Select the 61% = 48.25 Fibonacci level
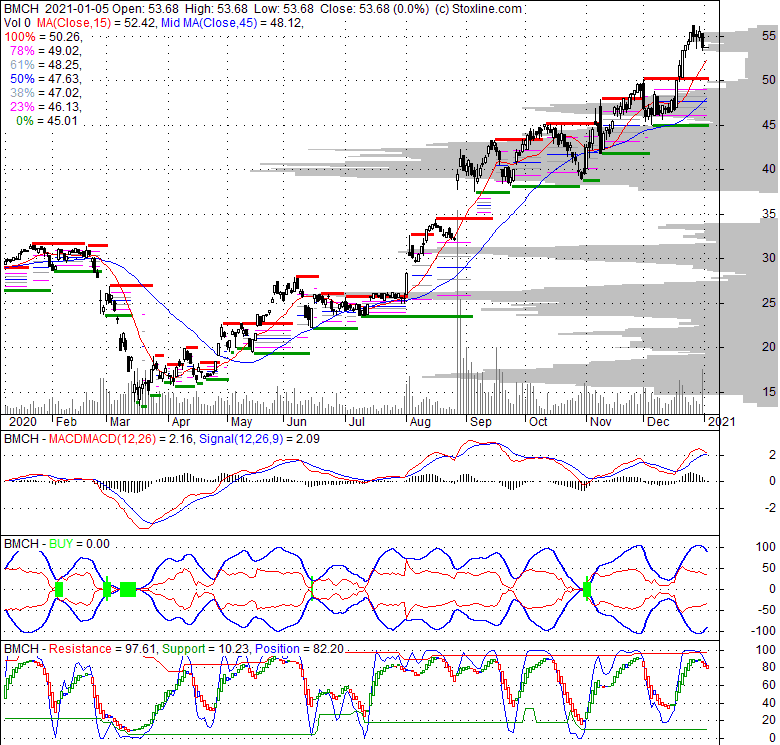780x745 pixels. tap(45, 65)
